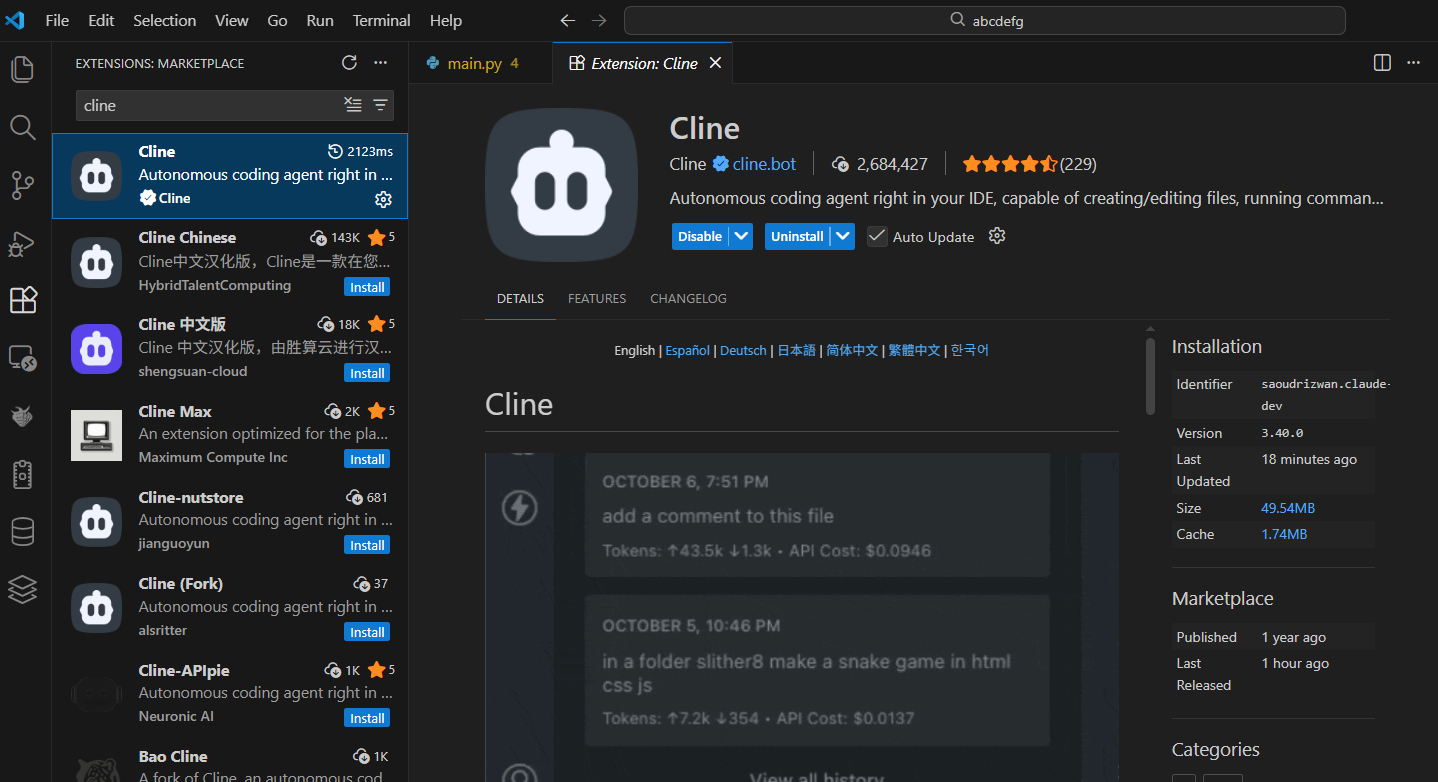
Task: Select the Extensions icon in activity bar
Action: coord(22,300)
